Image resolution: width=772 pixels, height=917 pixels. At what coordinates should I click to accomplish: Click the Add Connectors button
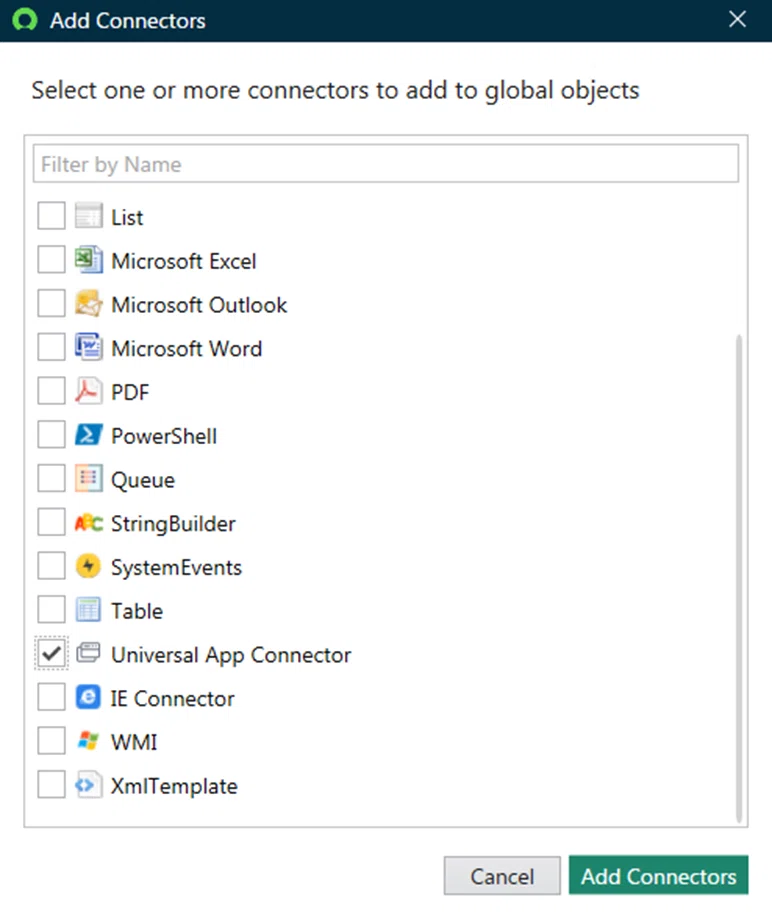pos(659,875)
